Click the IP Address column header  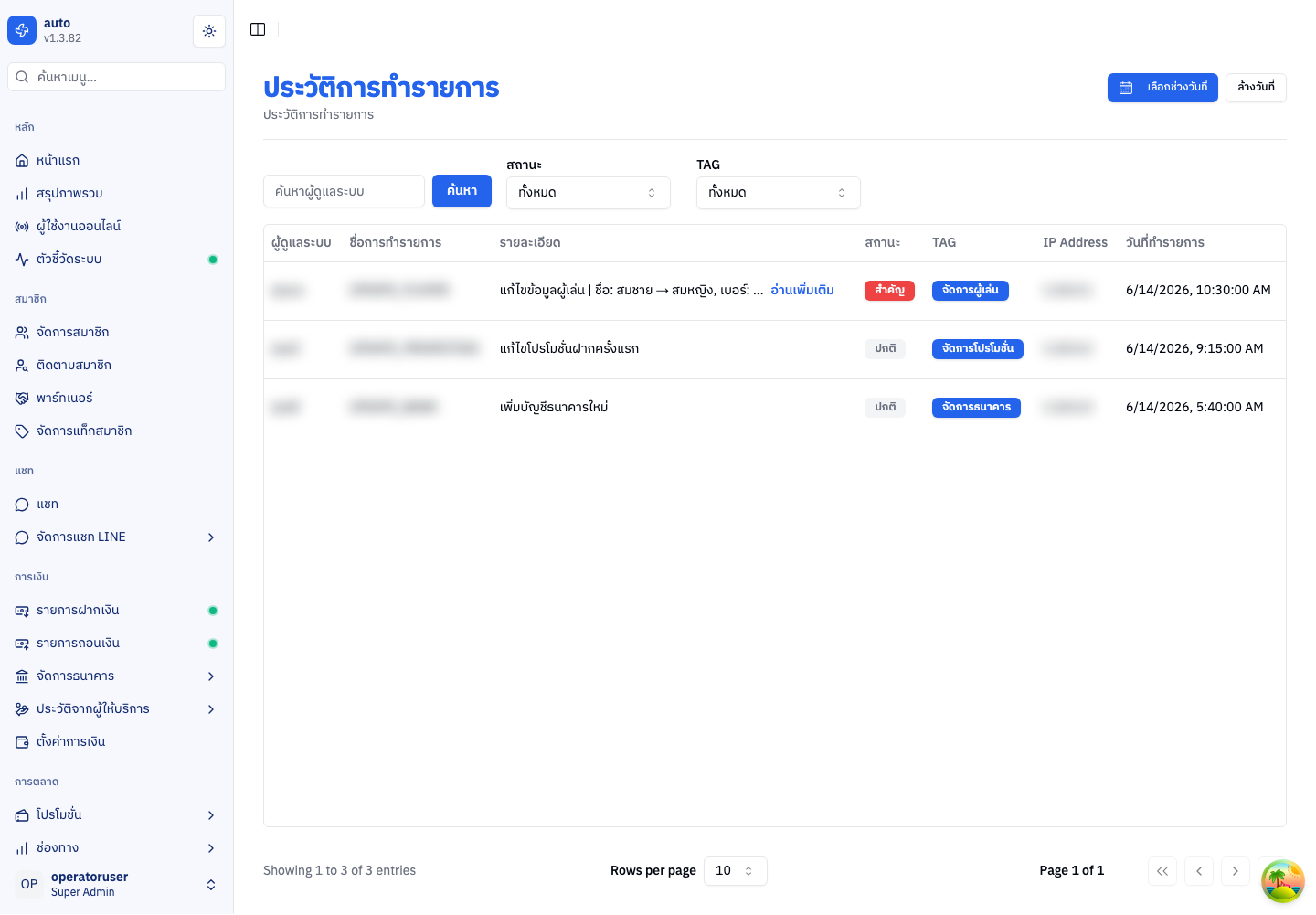1075,243
